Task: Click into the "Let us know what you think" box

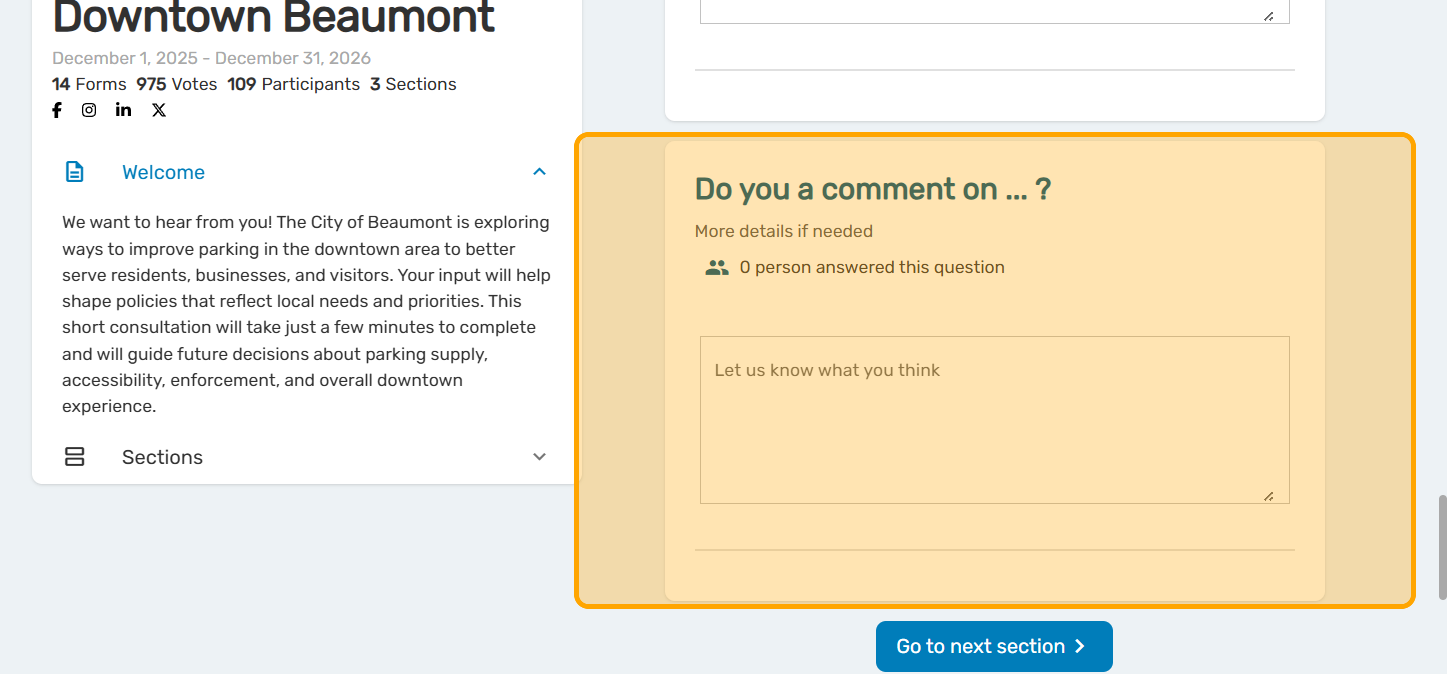Action: (993, 420)
